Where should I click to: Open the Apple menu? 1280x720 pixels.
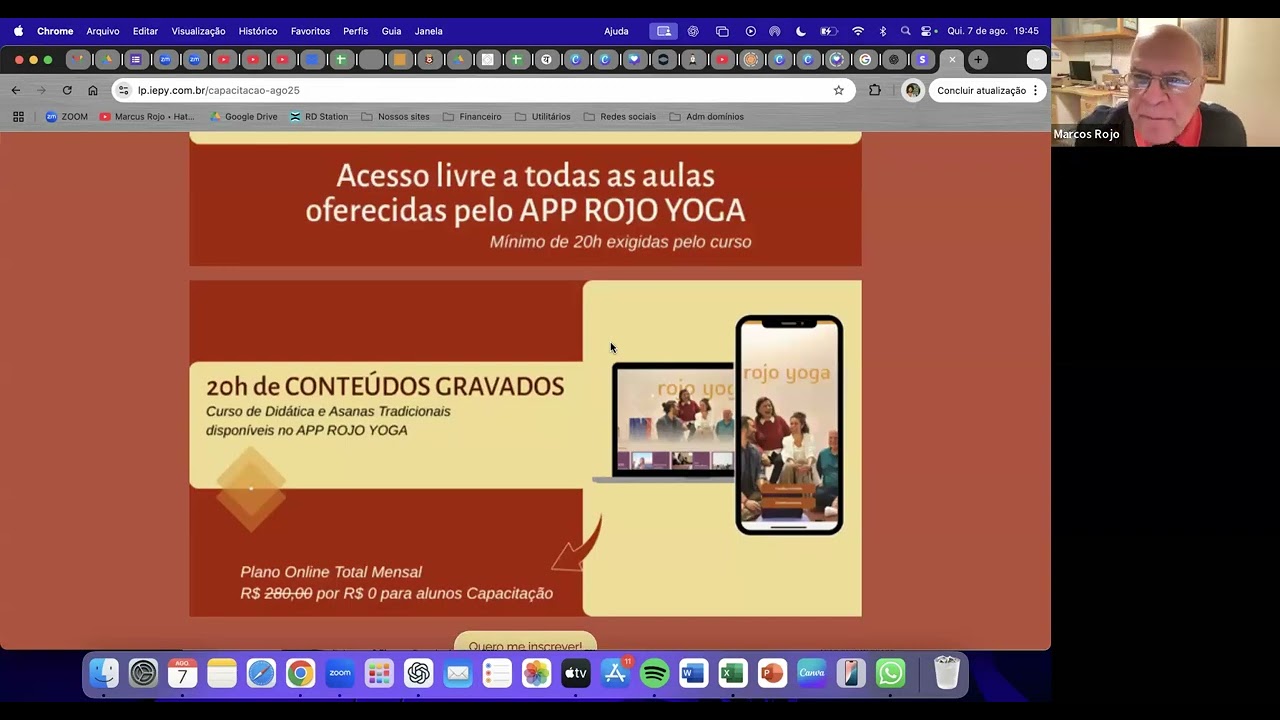coord(18,31)
